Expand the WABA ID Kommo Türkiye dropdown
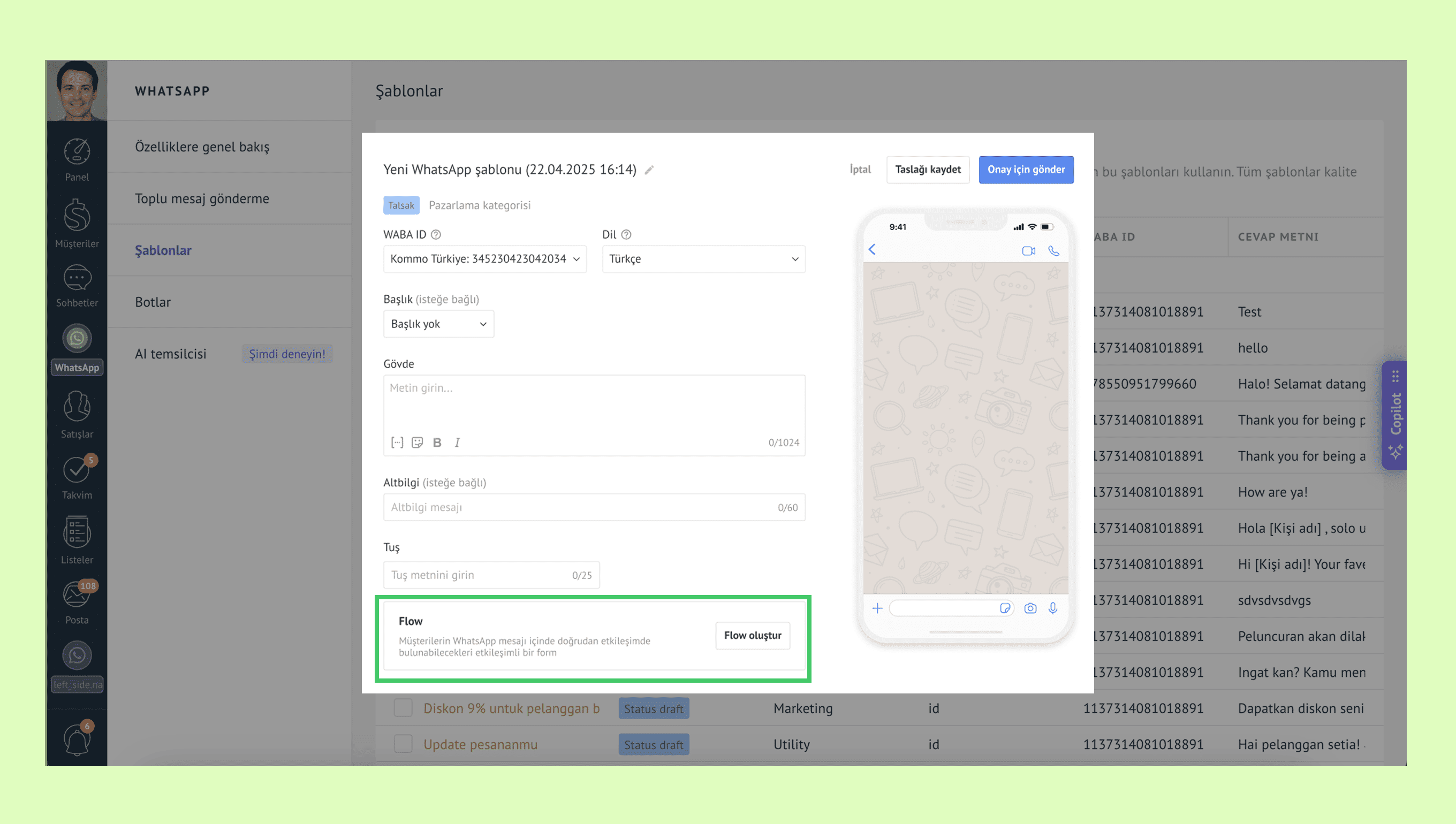Image resolution: width=1456 pixels, height=824 pixels. click(484, 259)
